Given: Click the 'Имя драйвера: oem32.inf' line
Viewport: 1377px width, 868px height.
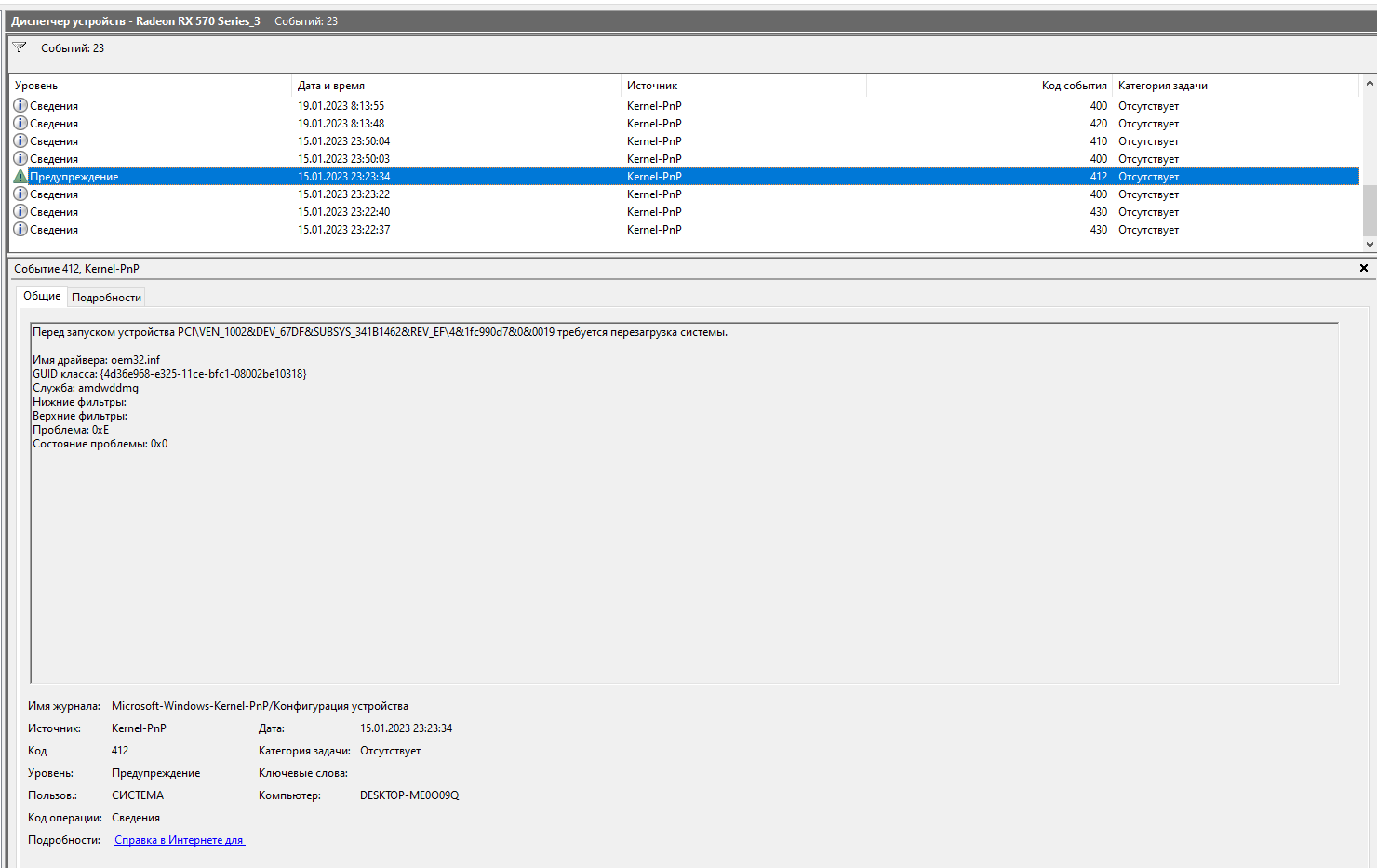Looking at the screenshot, I should (x=96, y=360).
